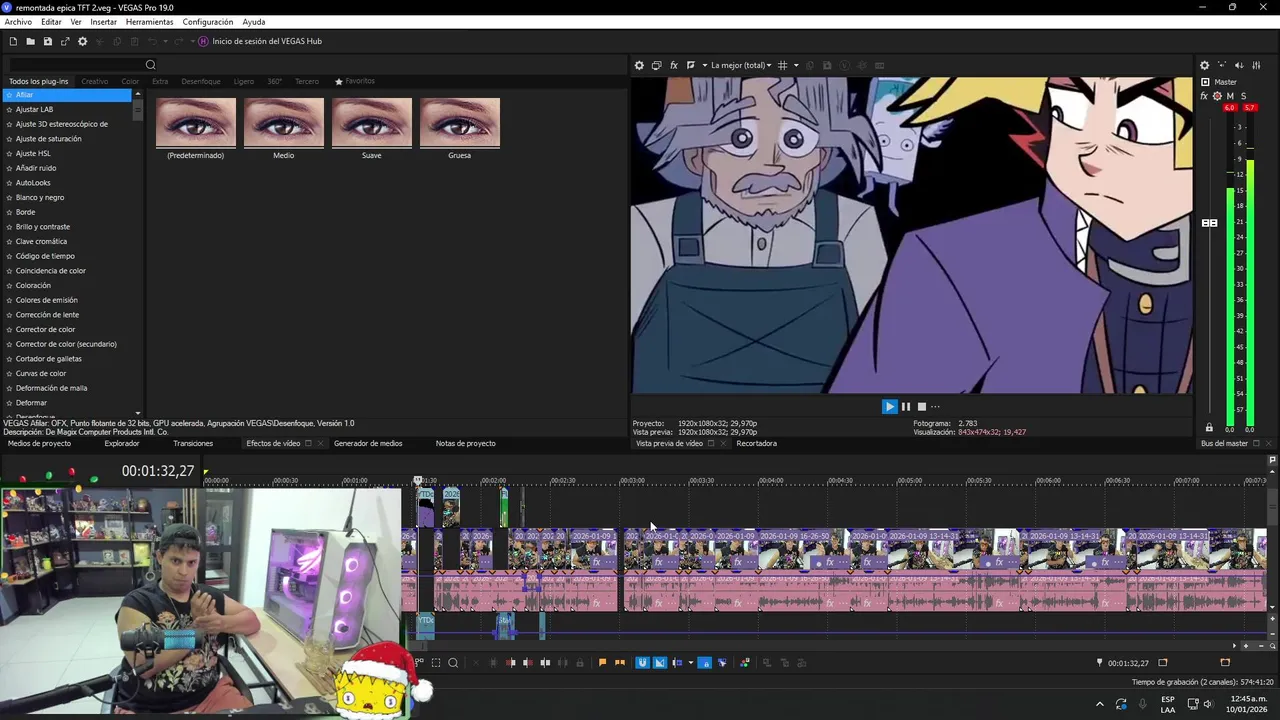This screenshot has width=1280, height=720.
Task: Play the video preview
Action: click(889, 406)
